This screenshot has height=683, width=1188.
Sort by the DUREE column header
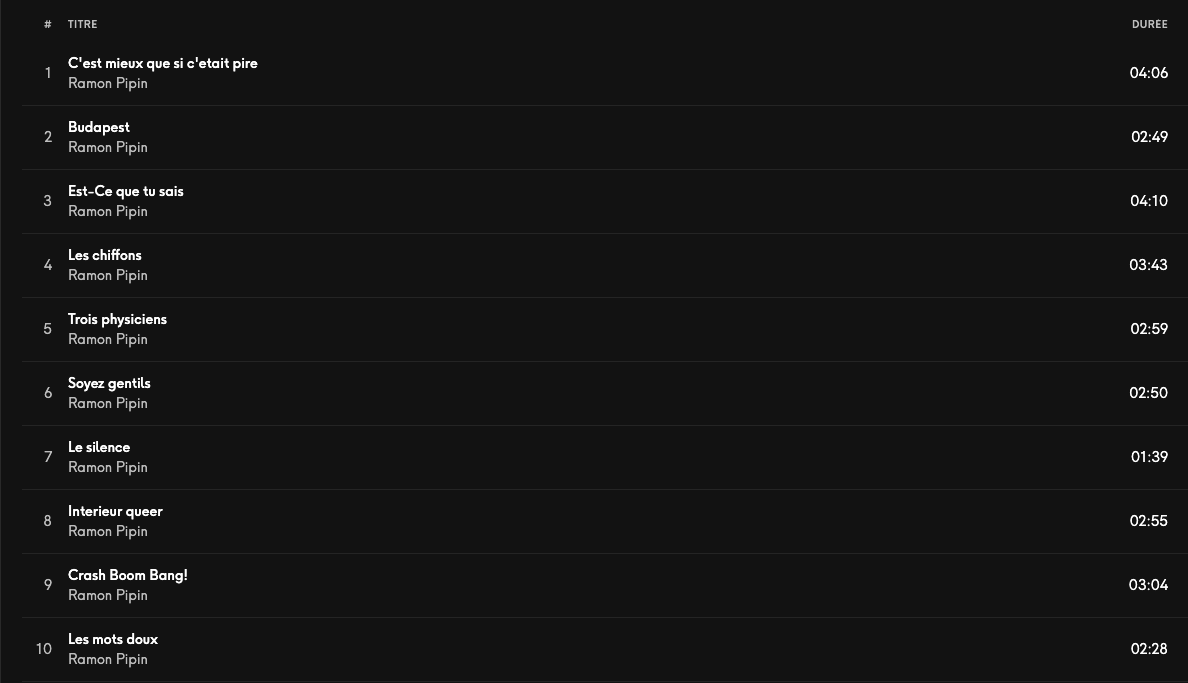click(1149, 24)
